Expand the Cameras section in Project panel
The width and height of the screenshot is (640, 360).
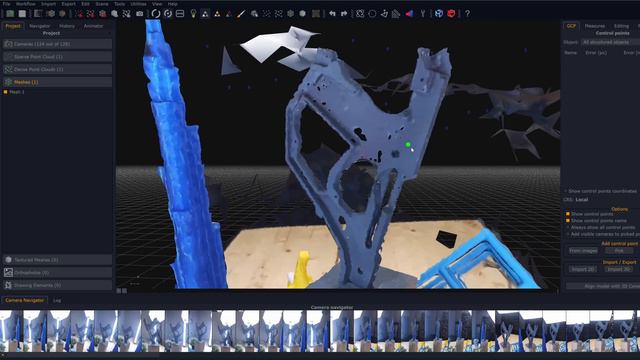(x=57, y=44)
